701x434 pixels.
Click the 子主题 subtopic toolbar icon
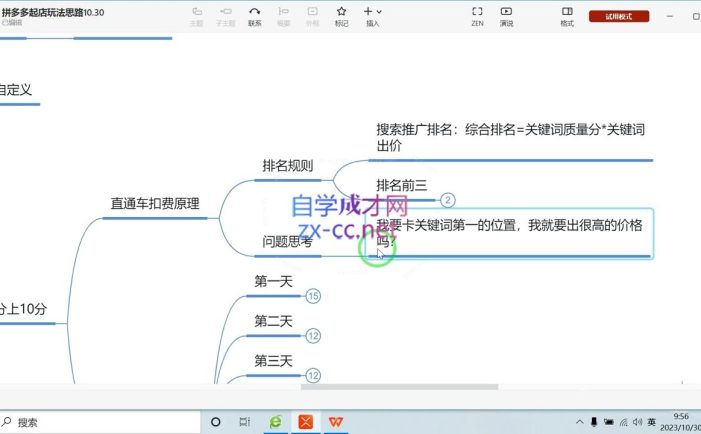click(226, 12)
